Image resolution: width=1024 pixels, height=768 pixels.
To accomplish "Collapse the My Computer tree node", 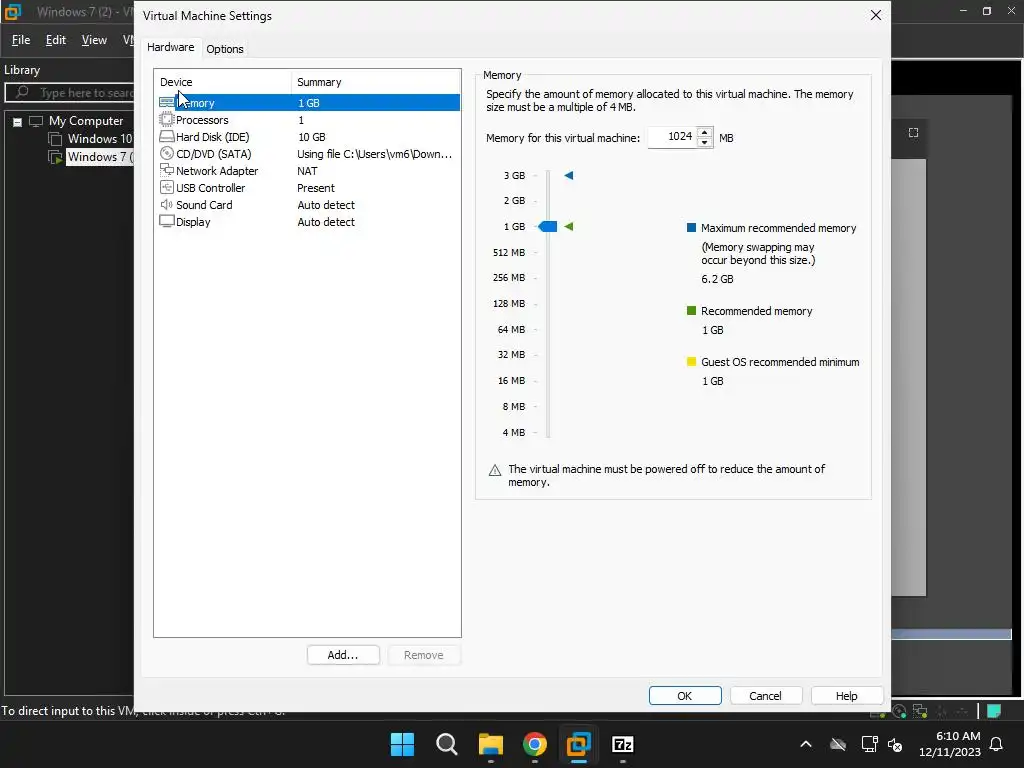I will point(18,121).
